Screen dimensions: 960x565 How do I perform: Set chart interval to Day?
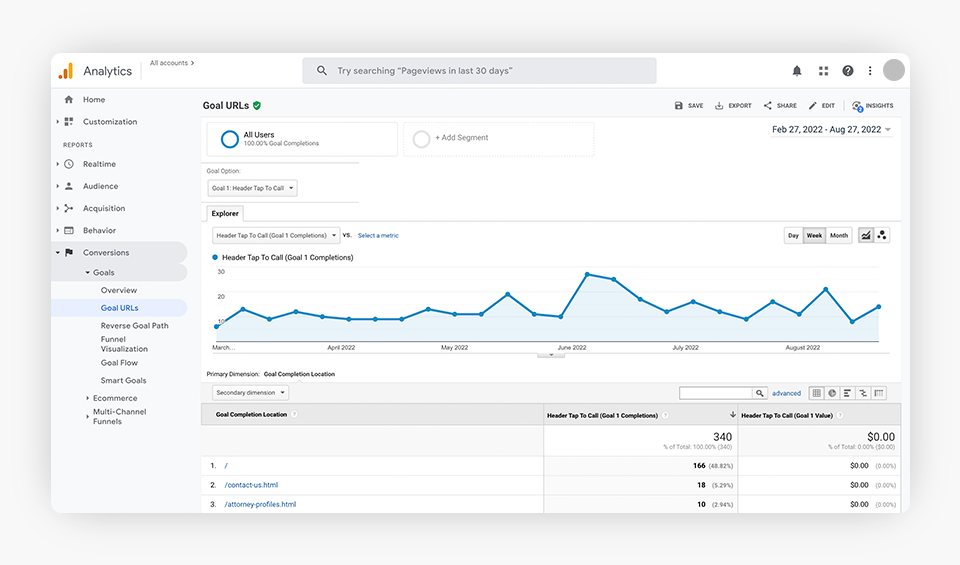(x=793, y=236)
